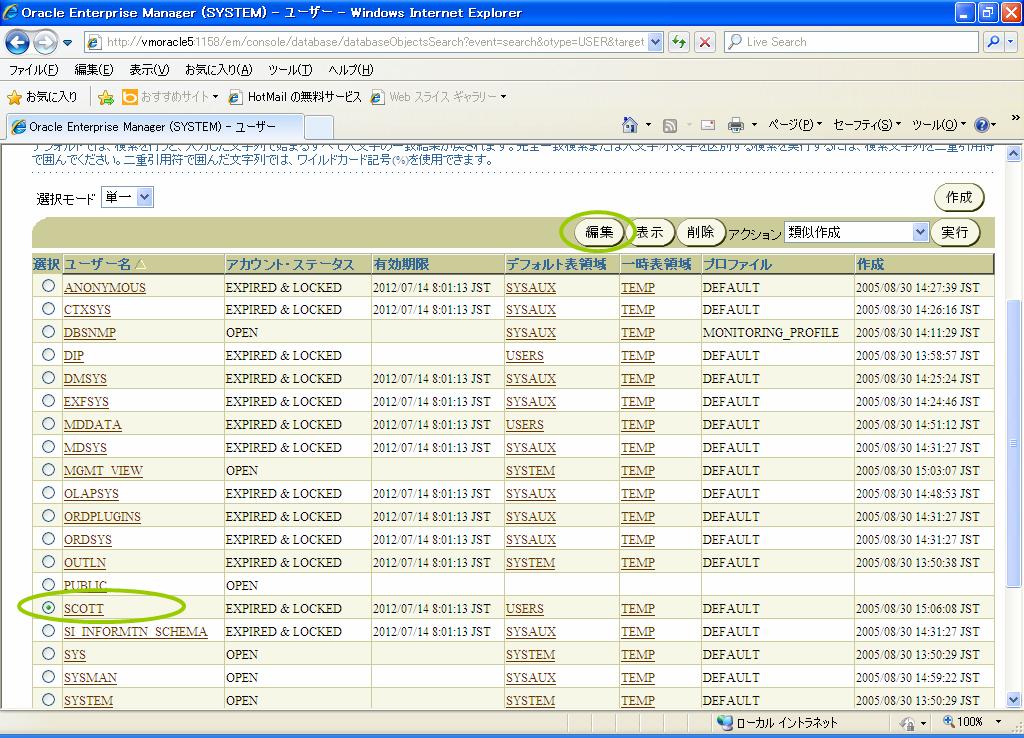Click the page icon in the address bar

[95, 42]
